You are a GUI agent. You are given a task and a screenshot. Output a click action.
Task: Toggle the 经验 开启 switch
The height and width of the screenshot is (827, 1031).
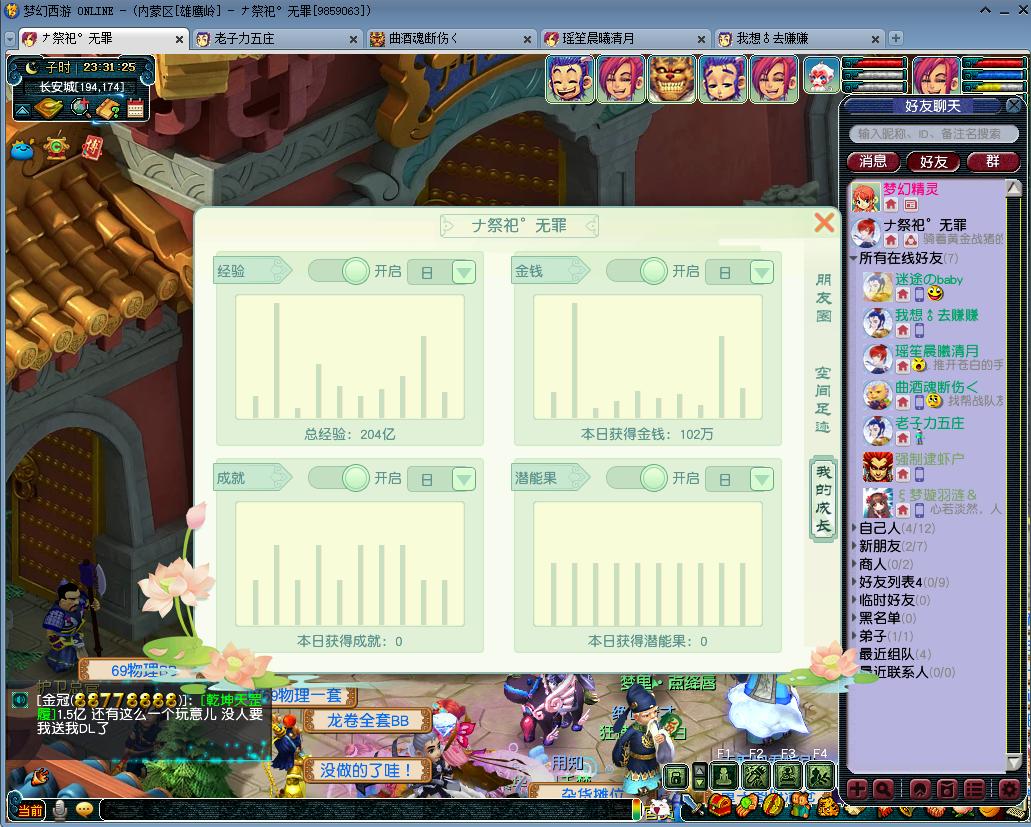(339, 271)
